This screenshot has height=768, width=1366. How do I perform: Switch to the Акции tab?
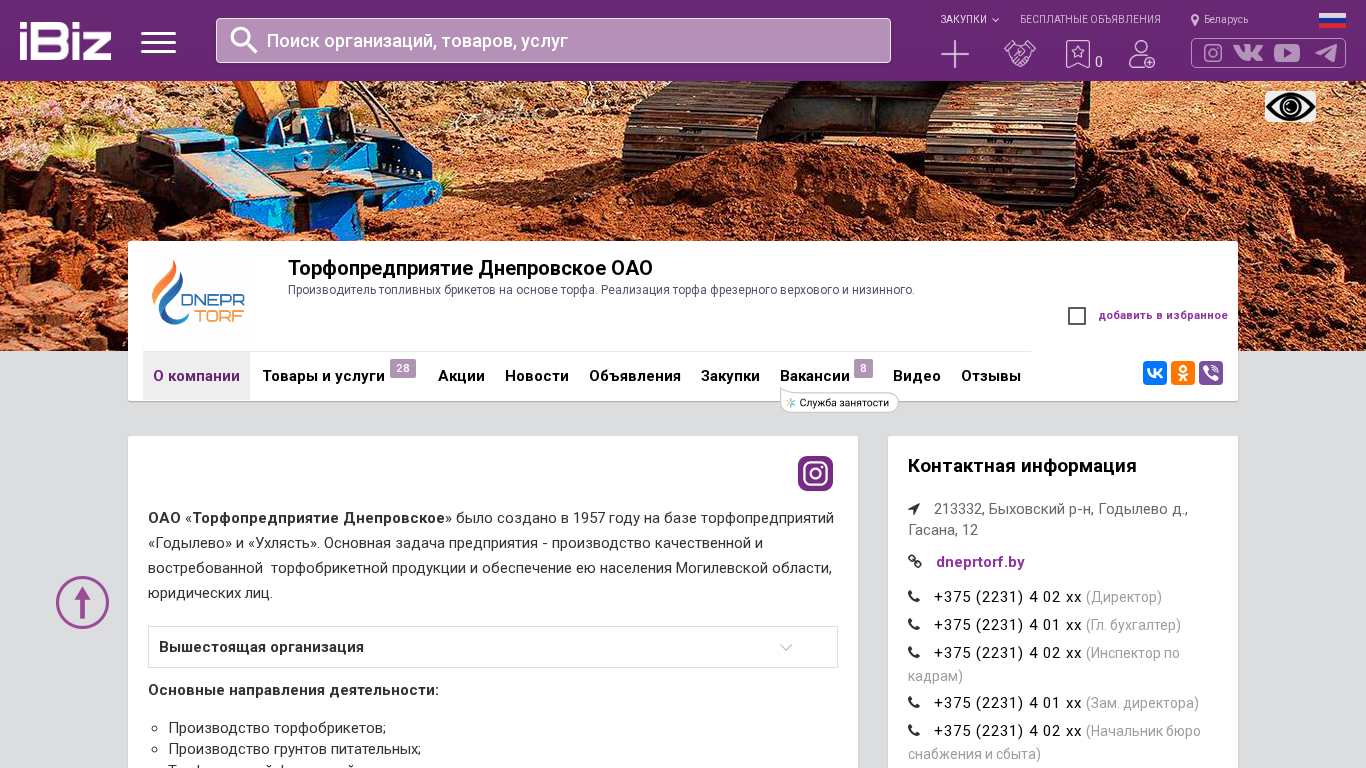(461, 376)
